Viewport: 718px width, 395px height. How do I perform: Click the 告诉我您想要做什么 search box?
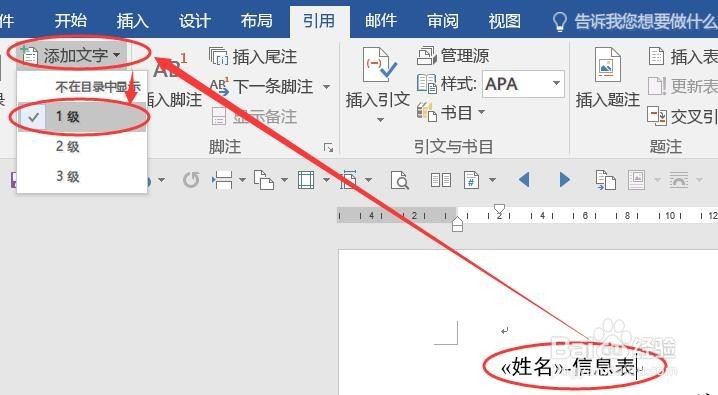point(646,21)
